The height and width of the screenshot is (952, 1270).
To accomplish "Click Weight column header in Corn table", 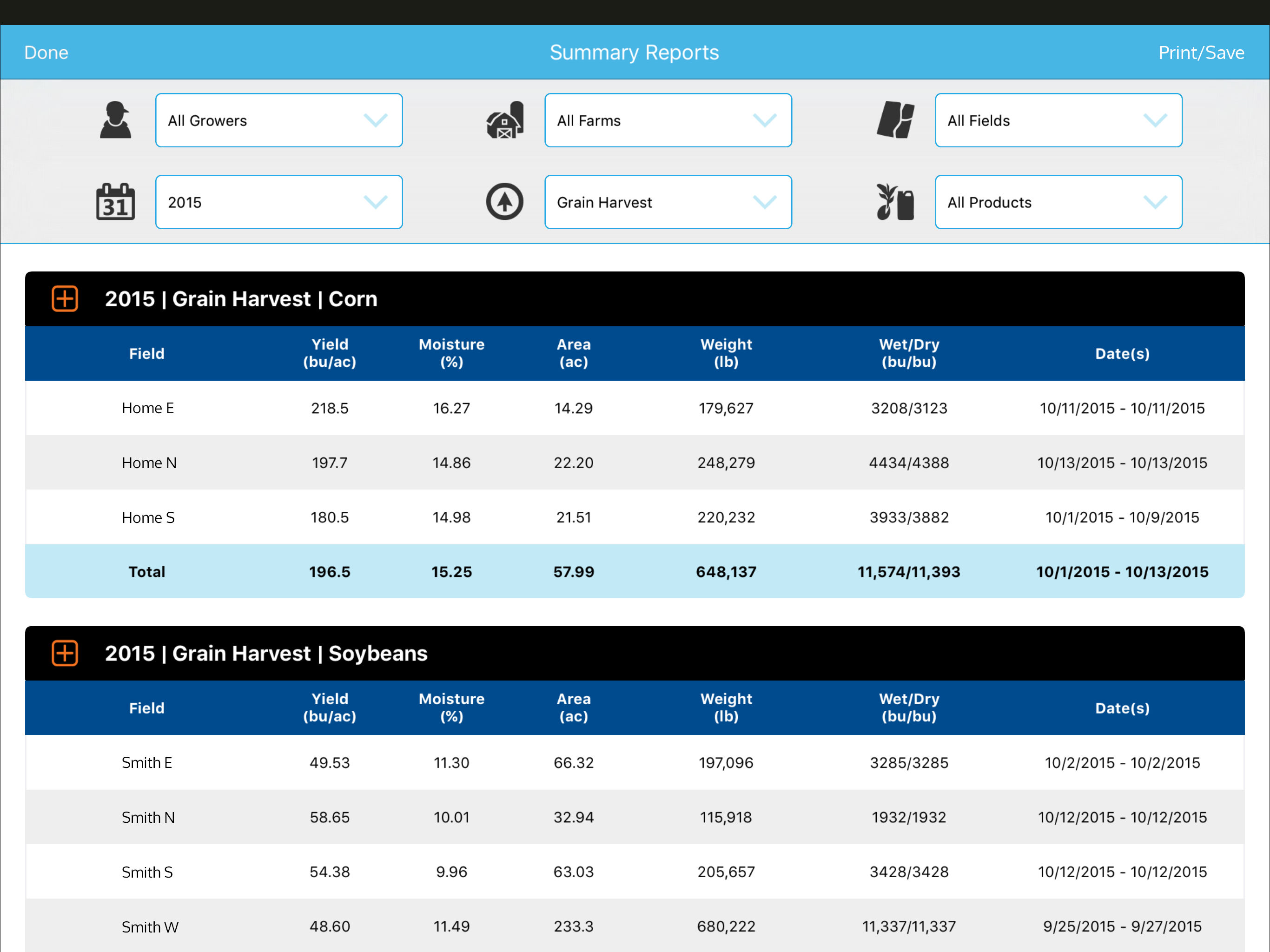I will click(x=726, y=352).
